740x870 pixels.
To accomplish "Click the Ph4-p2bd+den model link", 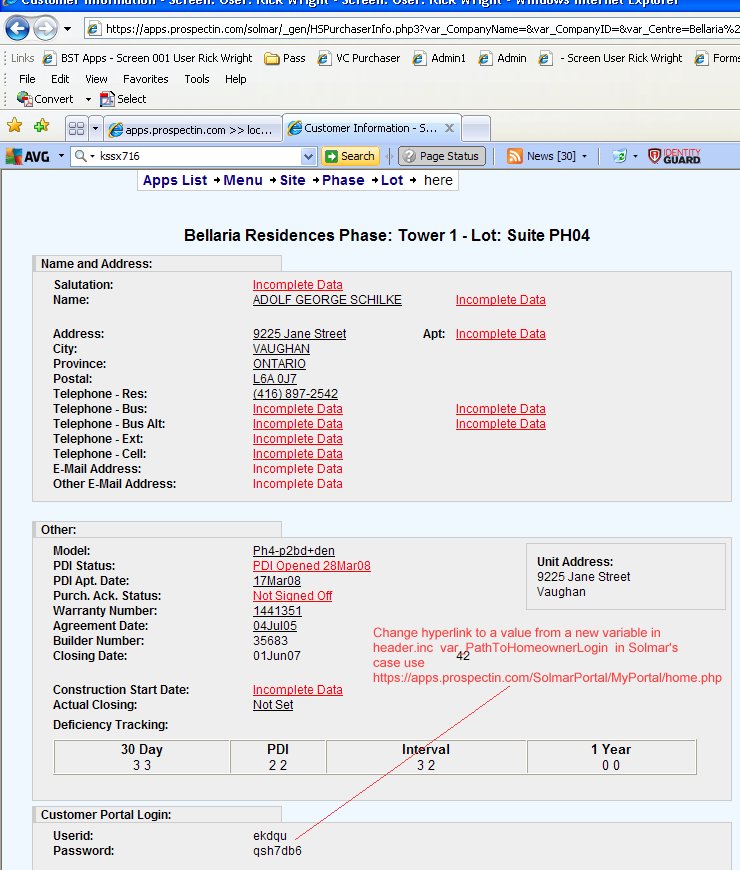I will pyautogui.click(x=294, y=550).
